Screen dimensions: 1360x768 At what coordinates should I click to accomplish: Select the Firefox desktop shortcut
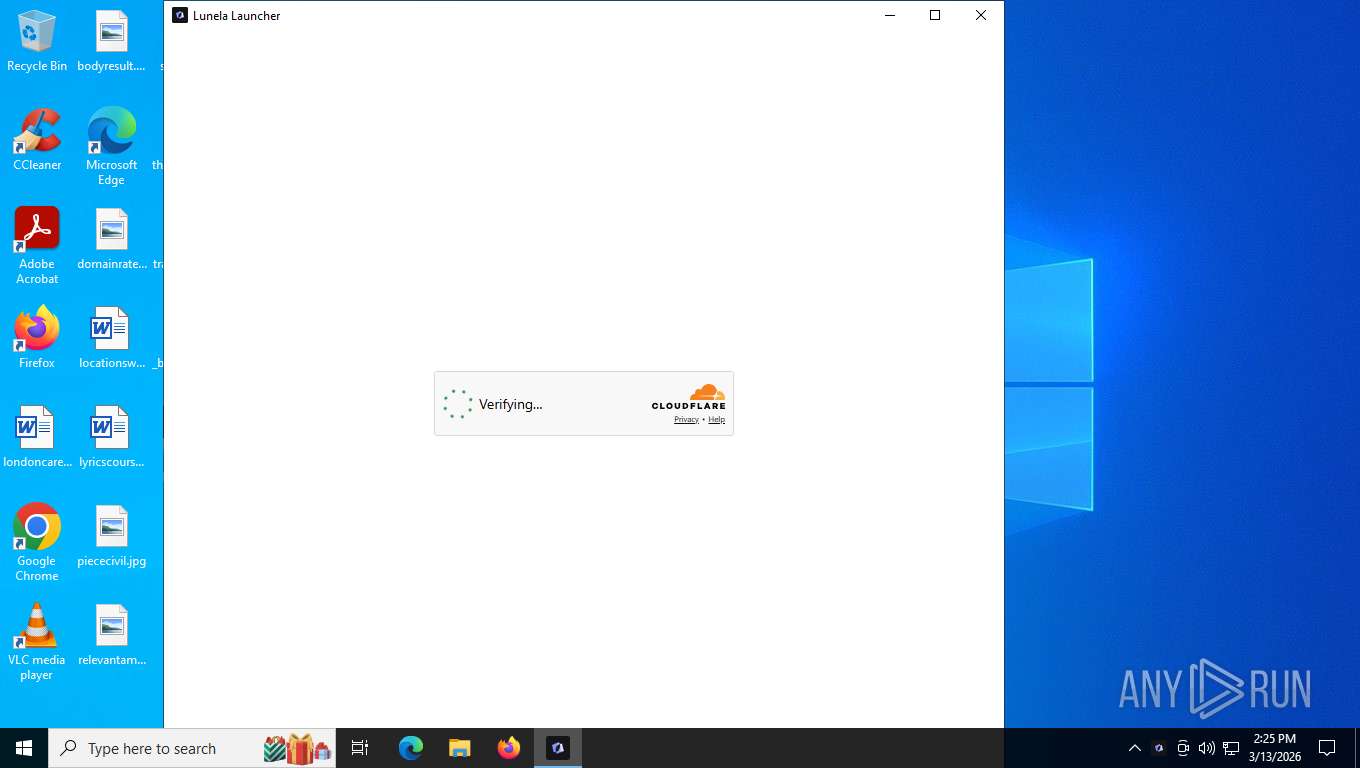click(x=37, y=338)
